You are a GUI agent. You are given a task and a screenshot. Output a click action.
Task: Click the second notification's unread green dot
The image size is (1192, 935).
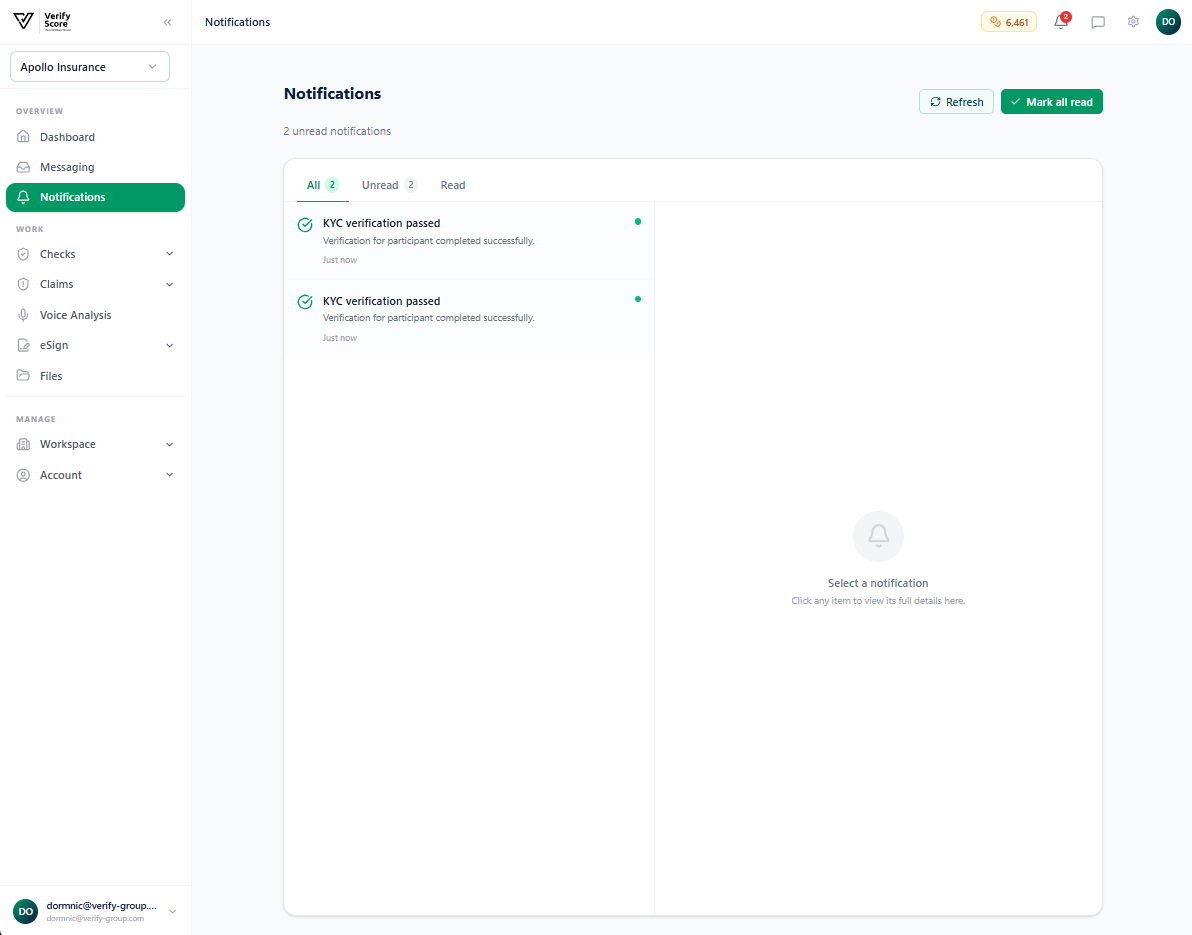638,300
